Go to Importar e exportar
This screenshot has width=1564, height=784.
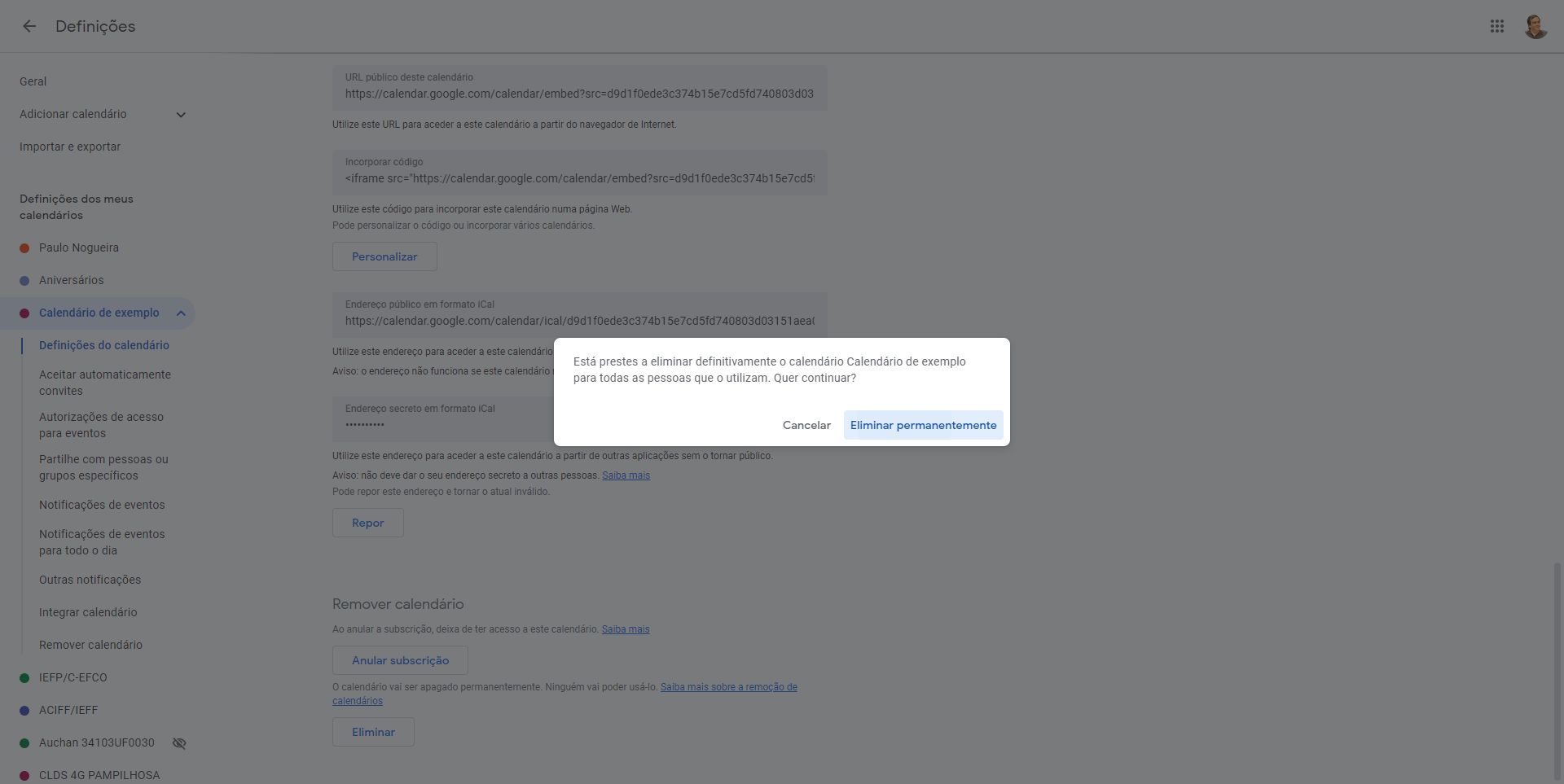[70, 147]
